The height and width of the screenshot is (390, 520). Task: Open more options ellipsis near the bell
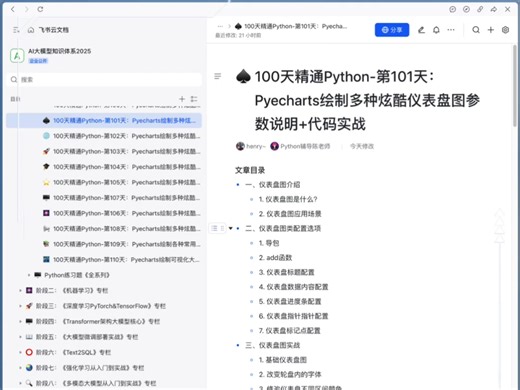tap(451, 30)
